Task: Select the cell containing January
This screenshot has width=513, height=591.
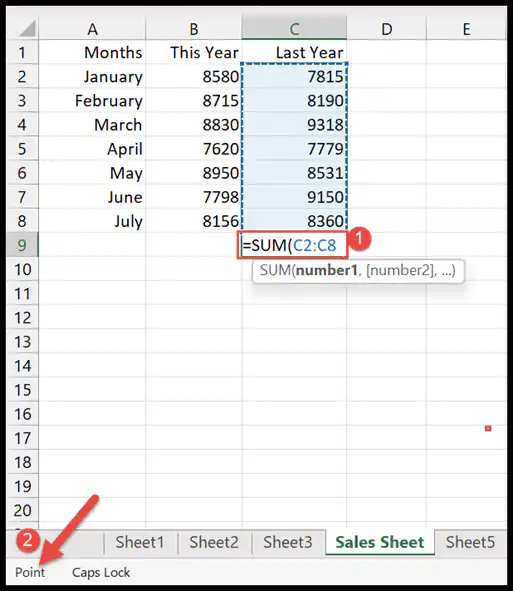Action: (92, 77)
